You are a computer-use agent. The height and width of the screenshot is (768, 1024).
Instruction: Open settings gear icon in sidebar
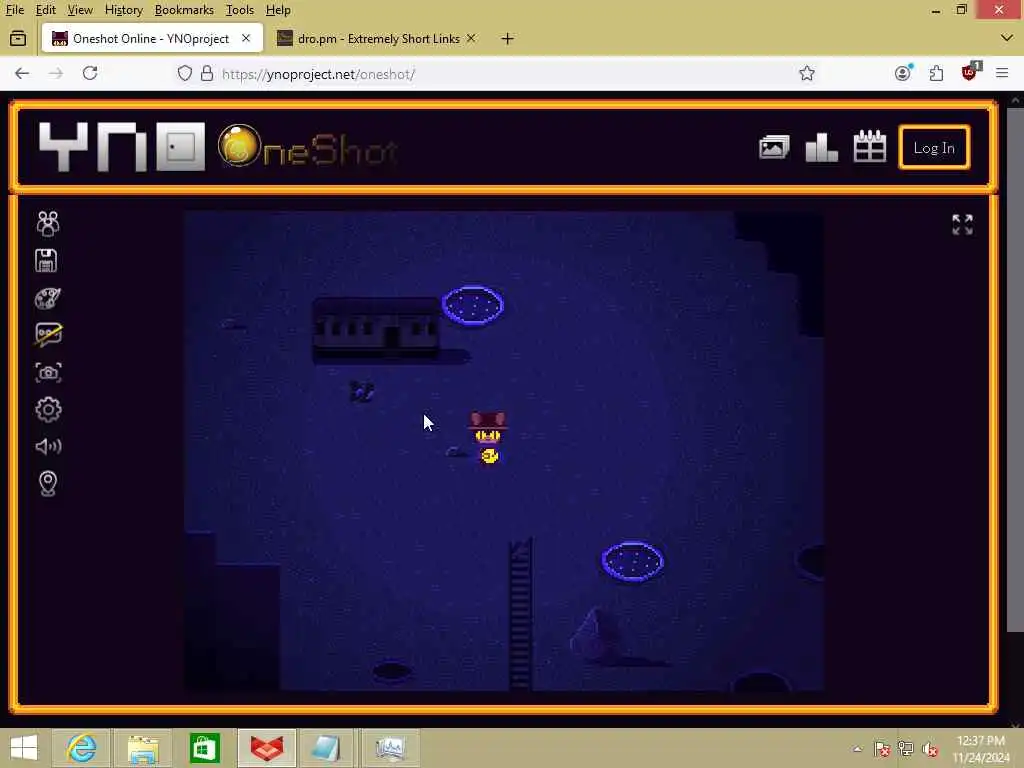click(x=48, y=409)
